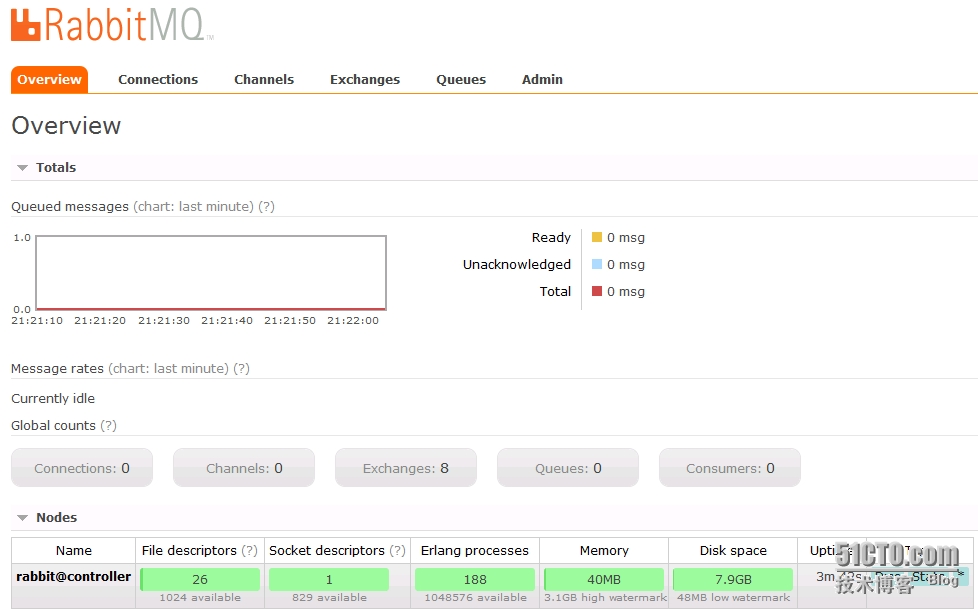Screen dimensions: 978x613
Task: Click the 48MB low watermark text
Action: coord(734,597)
